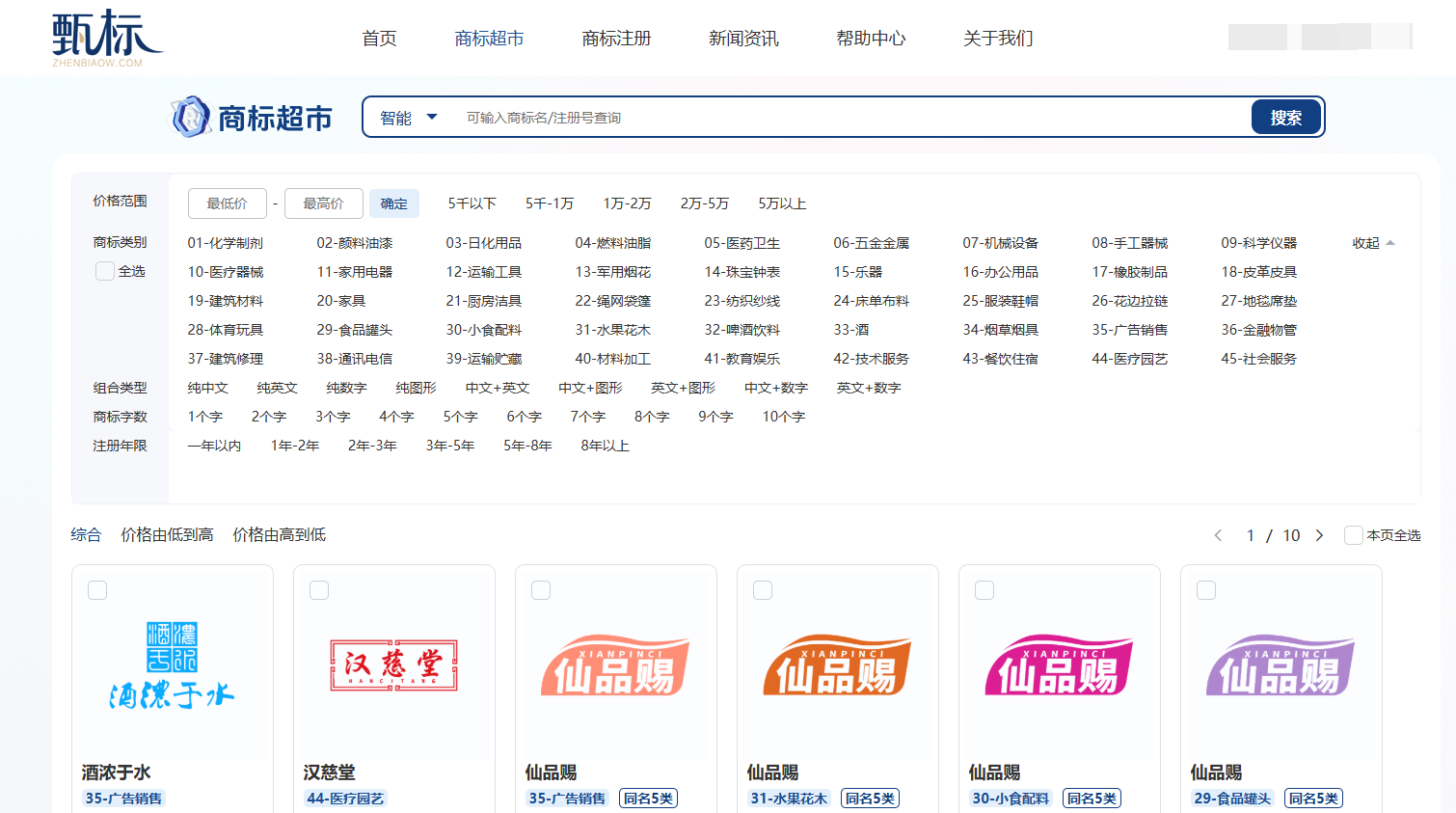Choose combination type 英文+数字
1456x813 pixels.
pyautogui.click(x=869, y=388)
